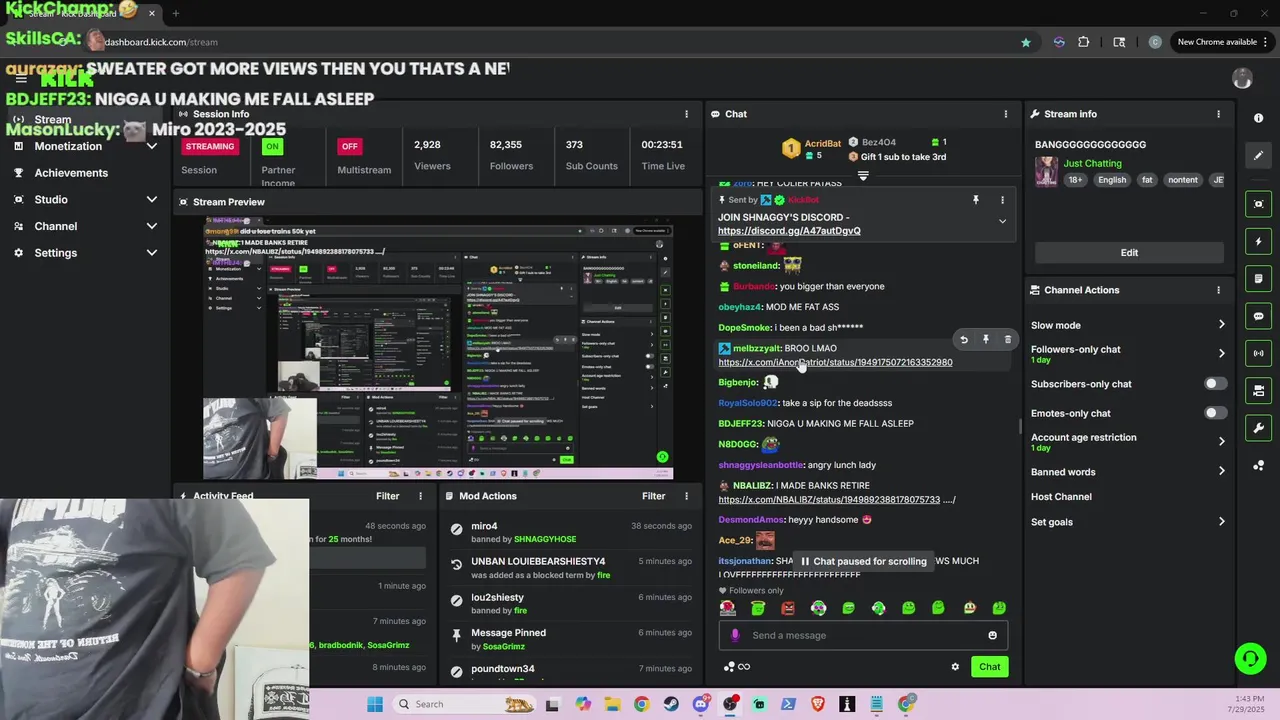
Task: Toggle the lightning bolt panel icon in sidebar
Action: 1258,241
